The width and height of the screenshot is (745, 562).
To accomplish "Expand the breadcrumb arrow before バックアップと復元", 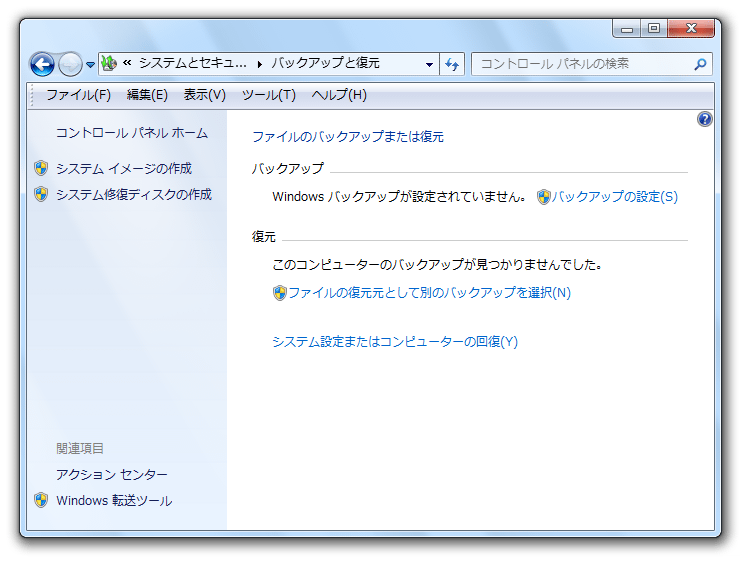I will [x=260, y=64].
